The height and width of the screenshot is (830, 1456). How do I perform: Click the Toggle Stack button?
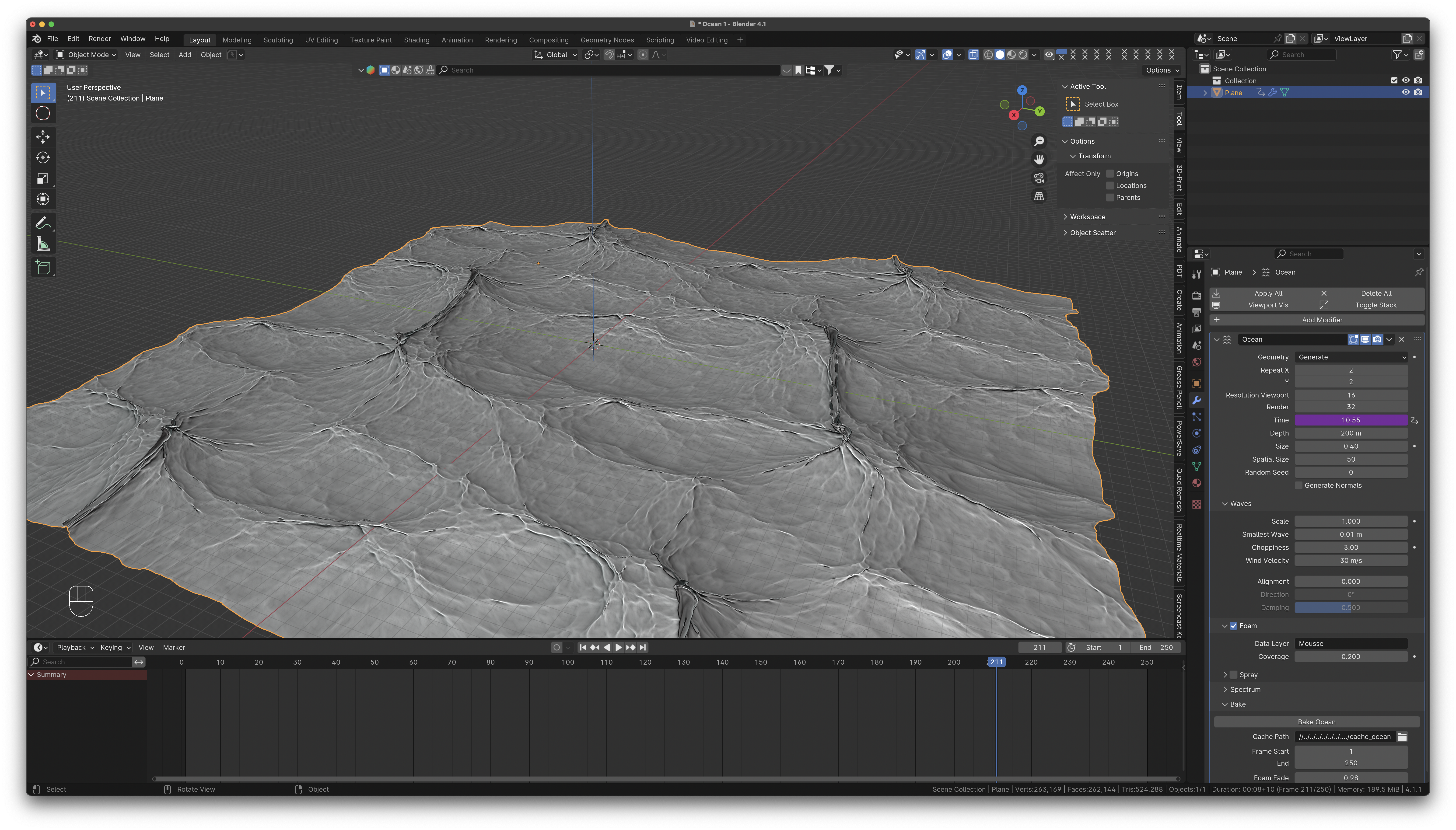click(1371, 305)
